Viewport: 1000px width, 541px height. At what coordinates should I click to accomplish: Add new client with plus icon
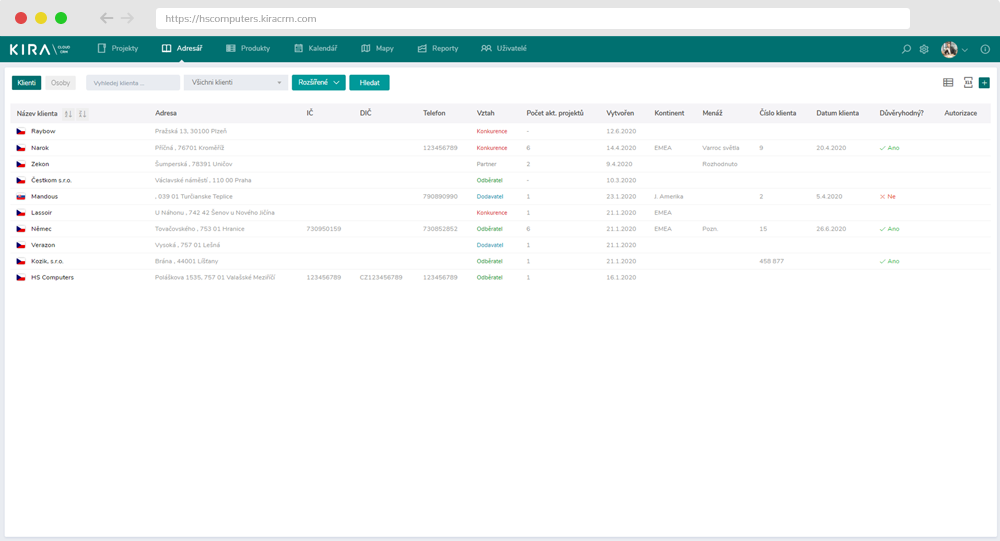[x=984, y=83]
